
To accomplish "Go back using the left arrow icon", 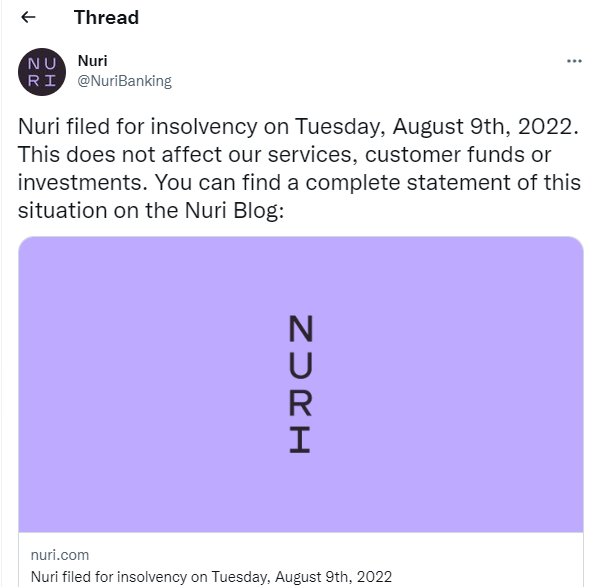I will [28, 17].
